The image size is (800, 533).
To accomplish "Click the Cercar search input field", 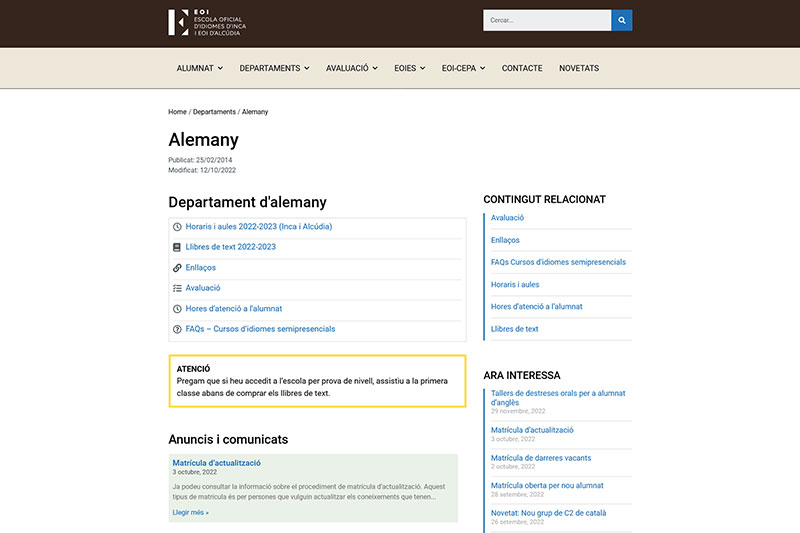I will pyautogui.click(x=546, y=20).
